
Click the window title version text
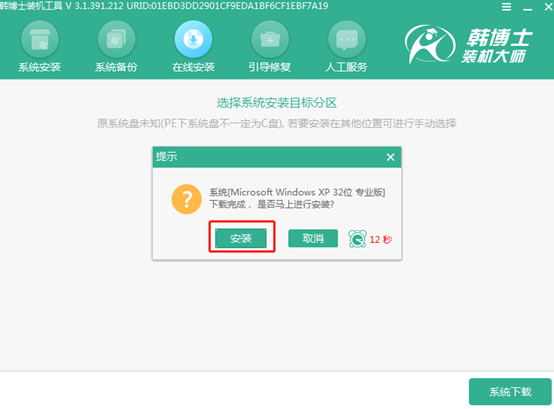[x=164, y=6]
